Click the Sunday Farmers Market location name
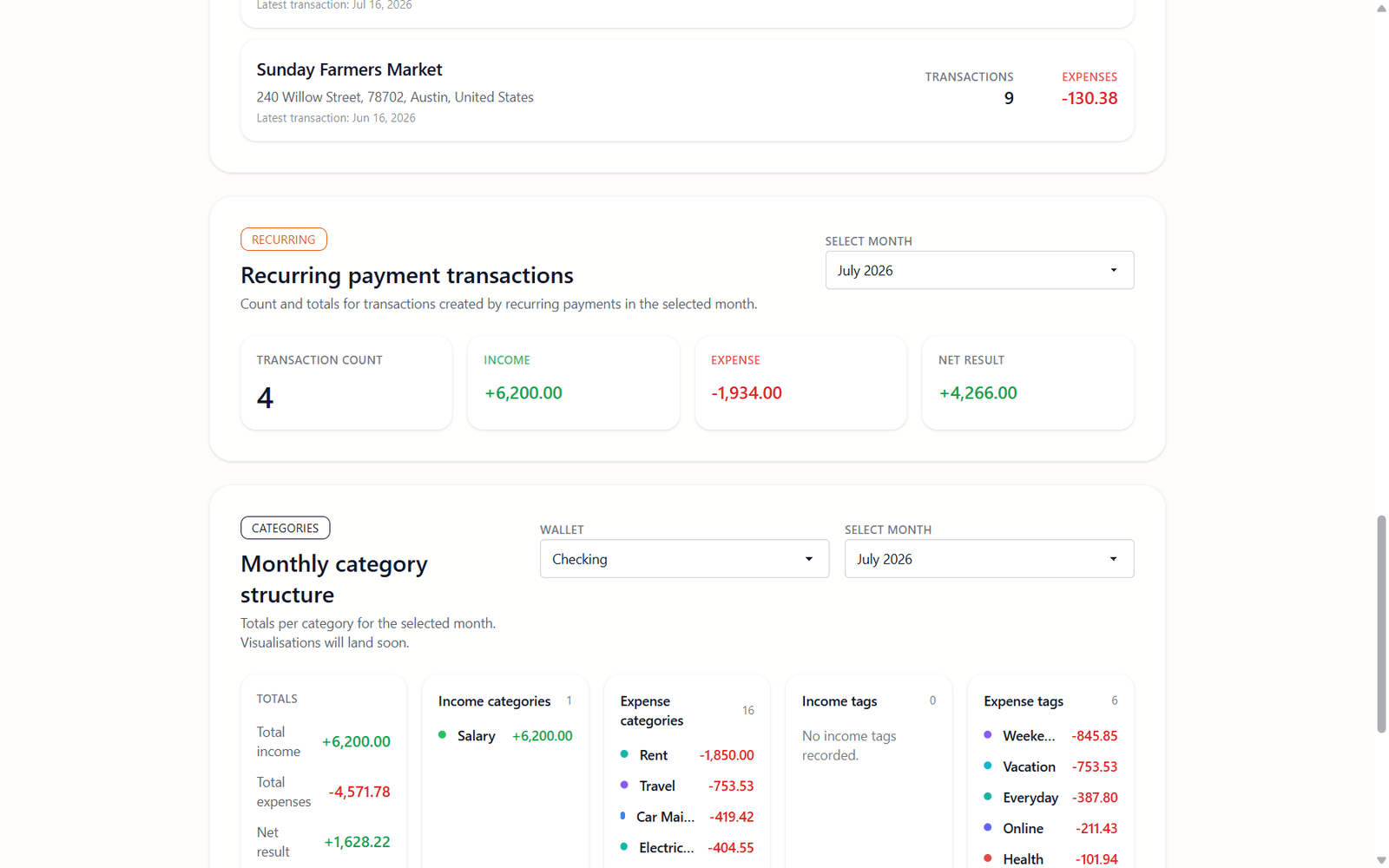 pyautogui.click(x=349, y=69)
